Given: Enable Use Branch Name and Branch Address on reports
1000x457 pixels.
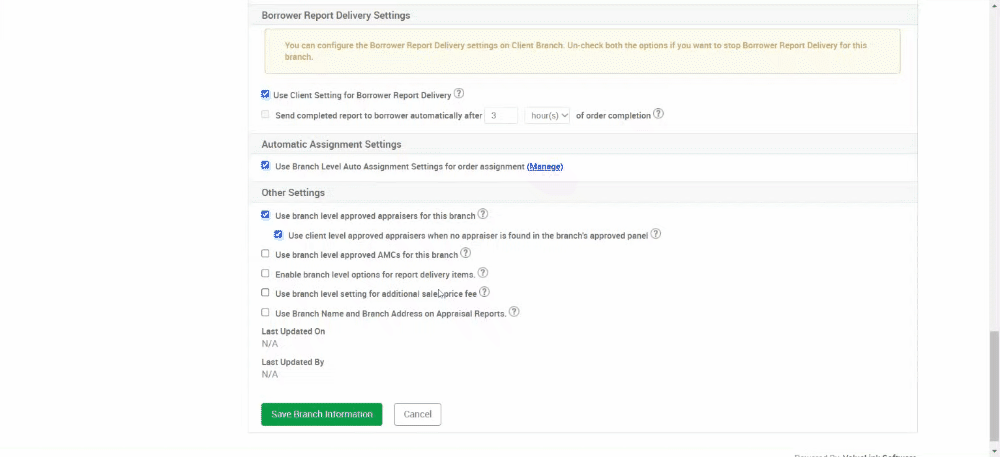Looking at the screenshot, I should 265,312.
